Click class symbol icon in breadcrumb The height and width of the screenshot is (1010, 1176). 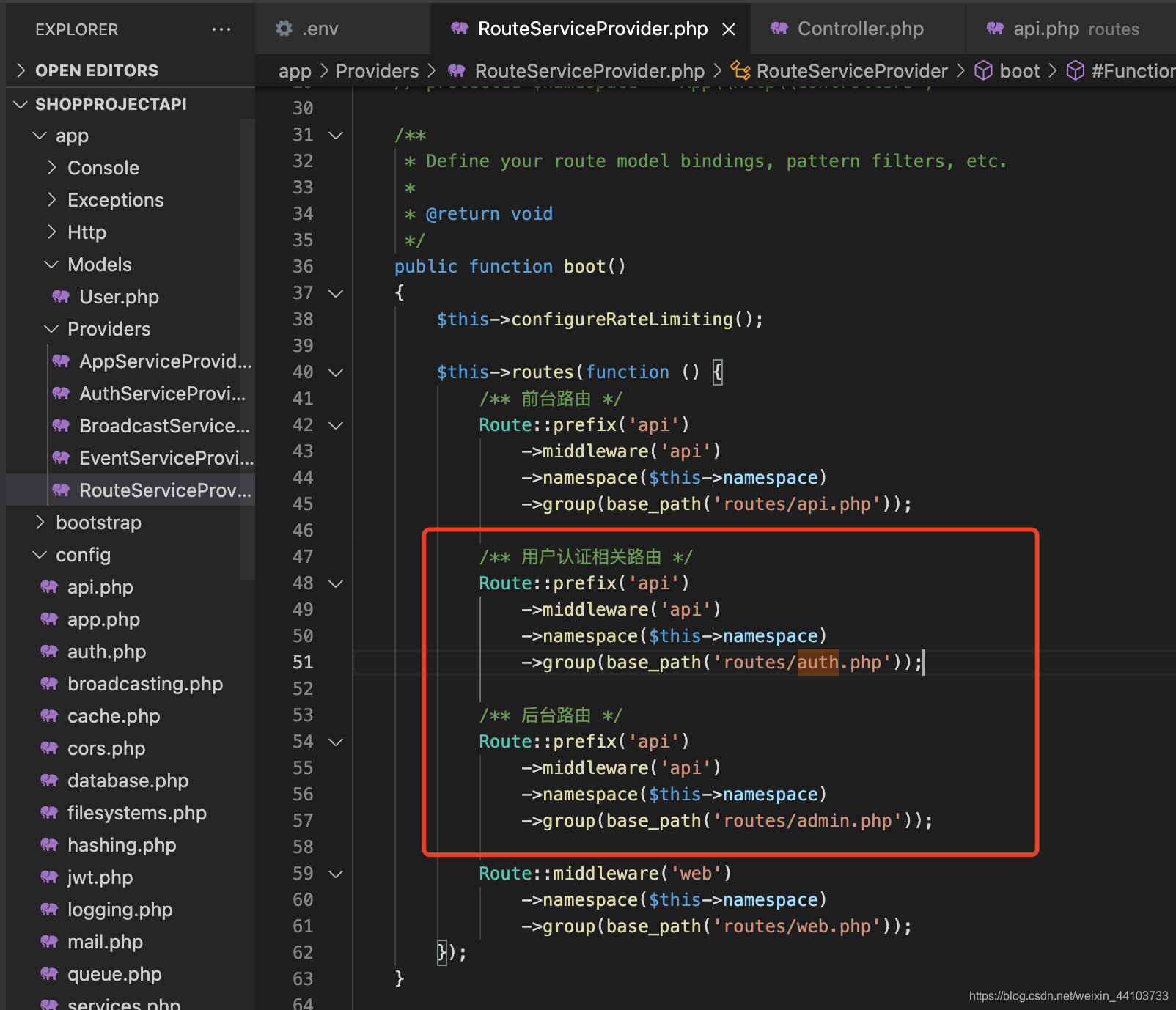[740, 71]
